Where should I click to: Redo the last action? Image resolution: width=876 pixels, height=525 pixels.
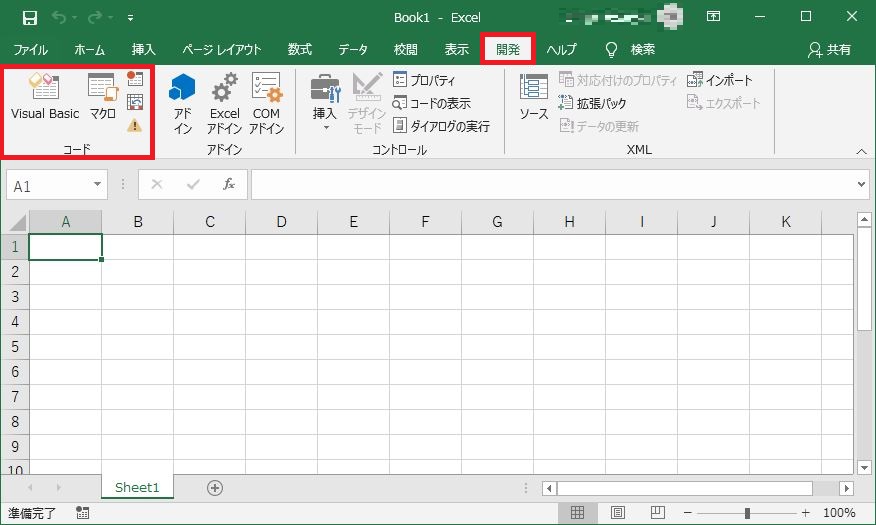95,17
